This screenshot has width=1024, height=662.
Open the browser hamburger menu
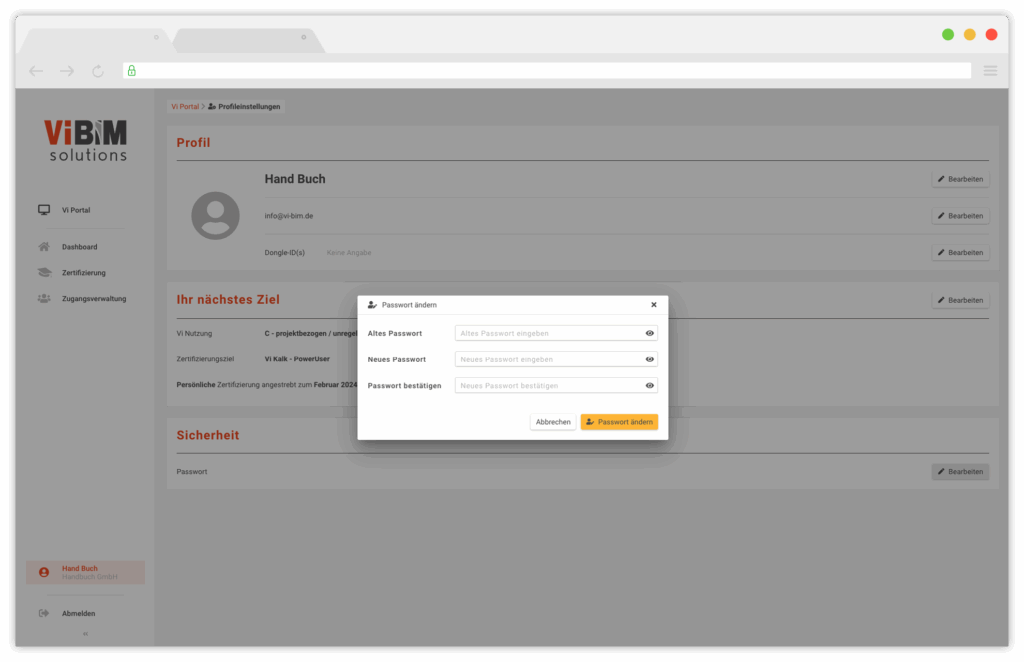coord(990,71)
